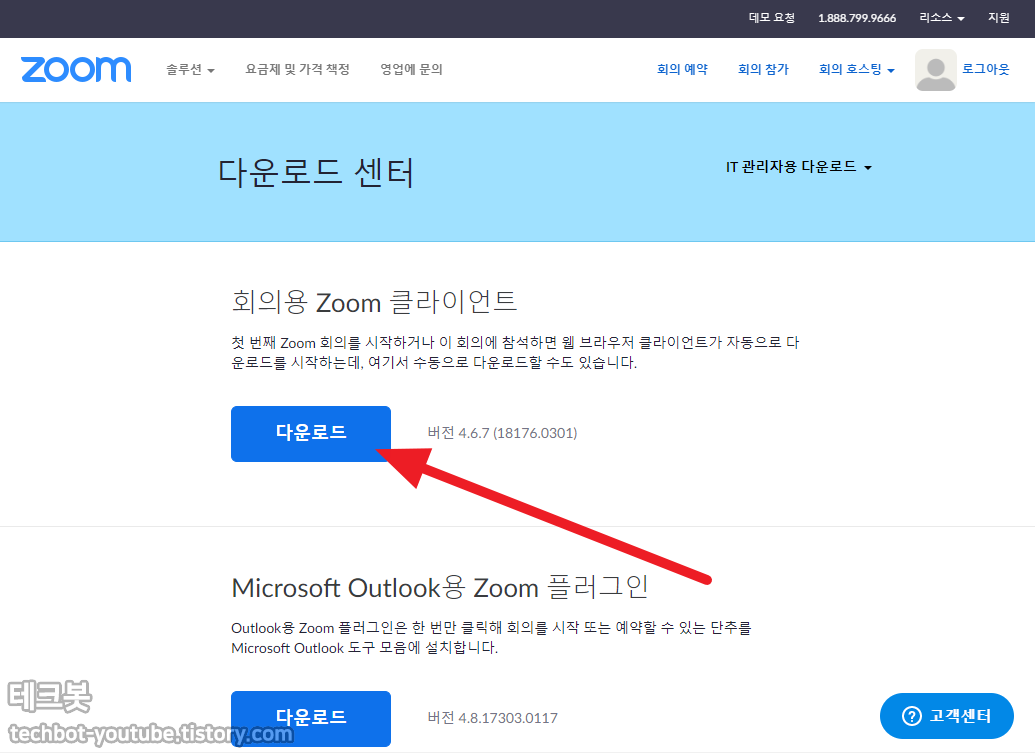1035x753 pixels.
Task: Expand the 솔루션 dropdown menu
Action: [x=190, y=69]
